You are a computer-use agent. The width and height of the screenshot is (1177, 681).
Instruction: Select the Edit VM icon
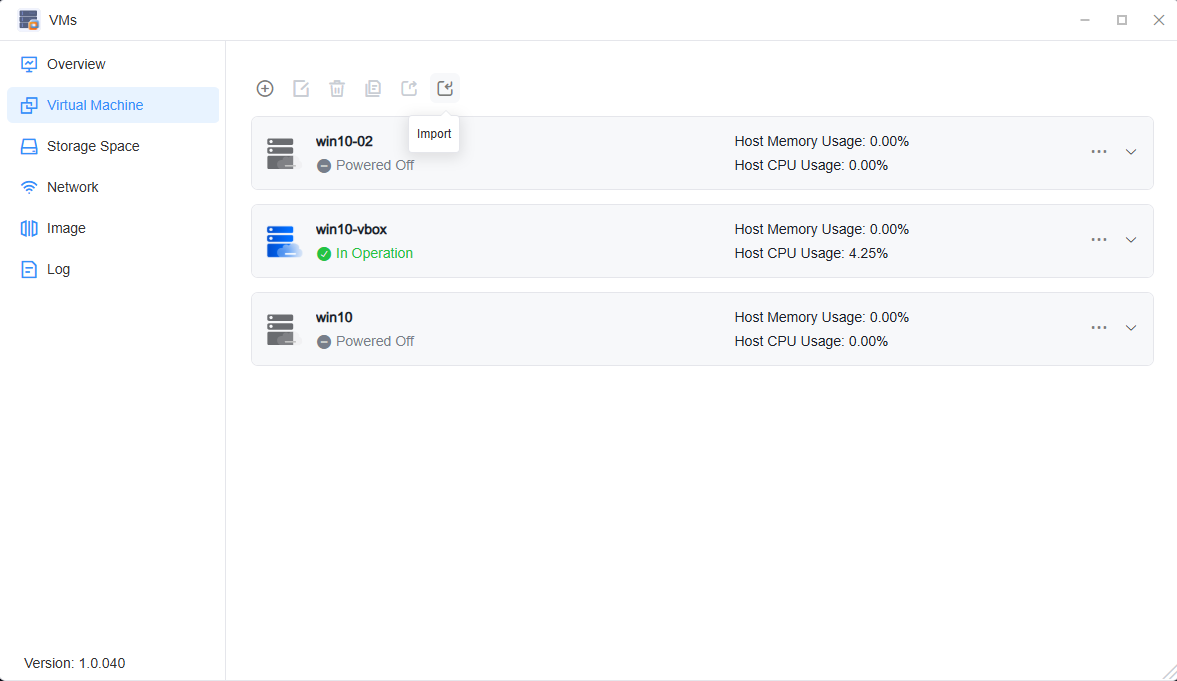[x=301, y=88]
